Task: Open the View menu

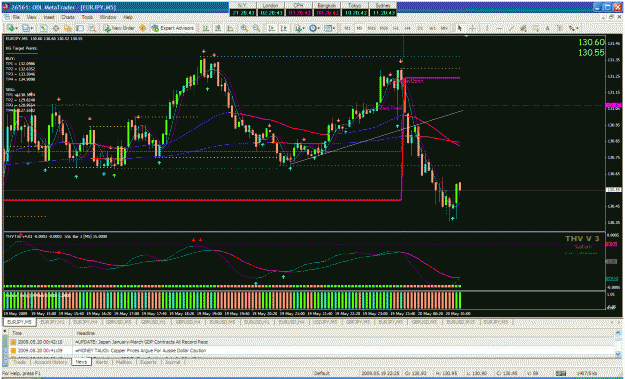Action: click(31, 18)
